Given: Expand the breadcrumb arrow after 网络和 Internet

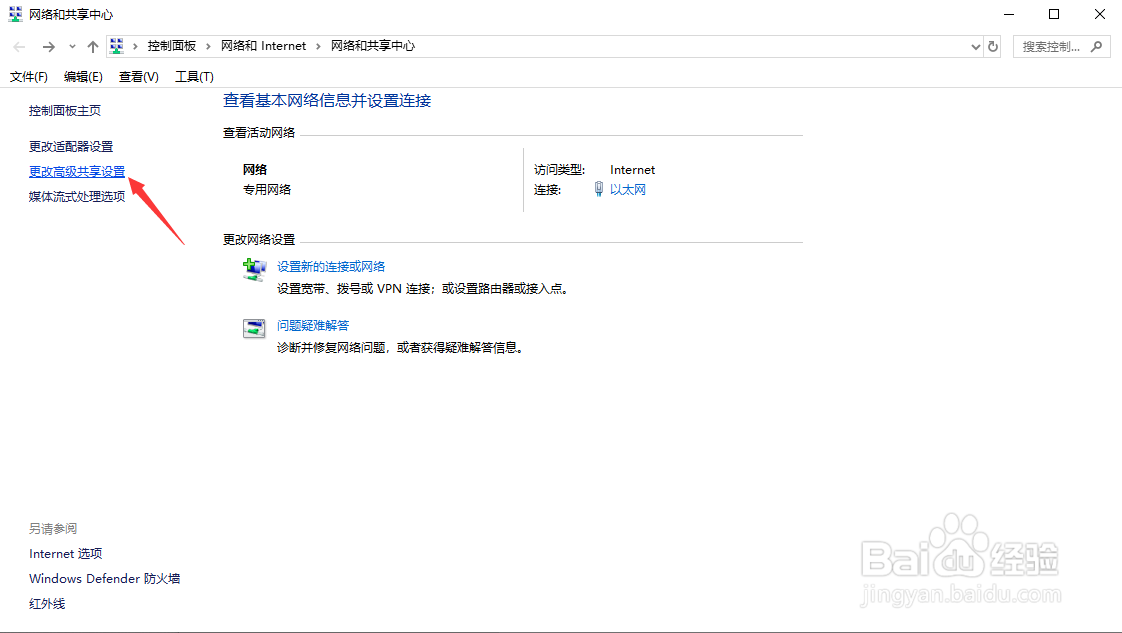Looking at the screenshot, I should [x=319, y=45].
